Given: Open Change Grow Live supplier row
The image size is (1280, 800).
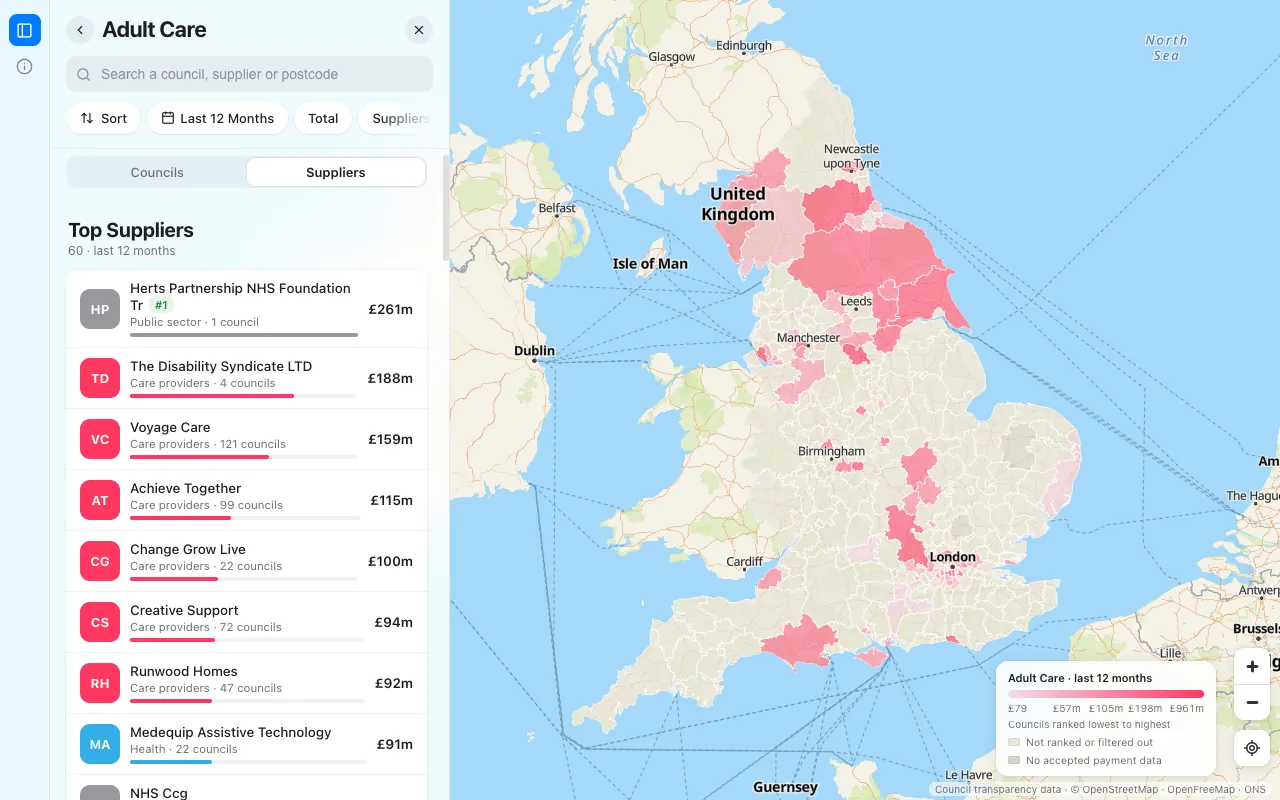Looking at the screenshot, I should coord(247,561).
